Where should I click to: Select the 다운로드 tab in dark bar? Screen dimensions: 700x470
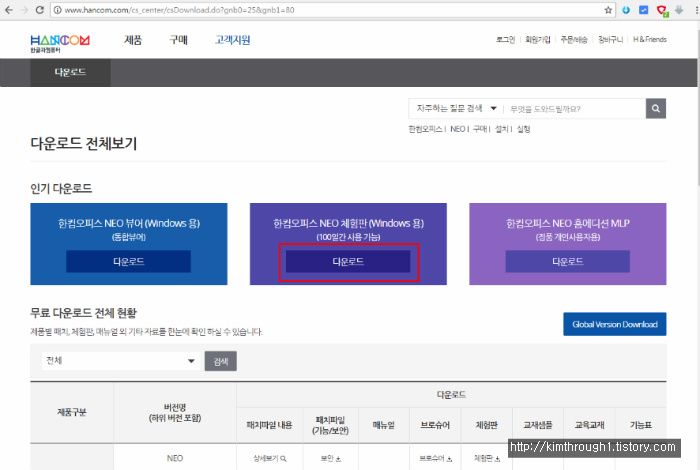pos(70,72)
